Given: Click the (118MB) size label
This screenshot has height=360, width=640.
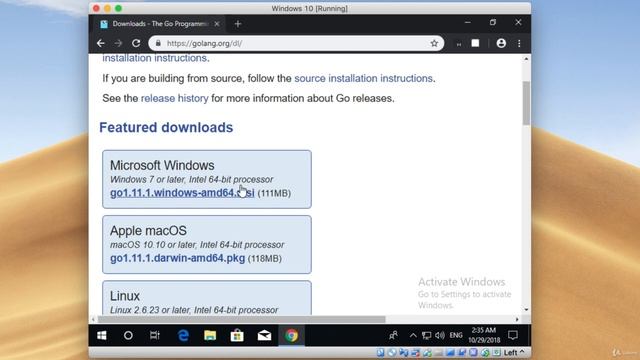Looking at the screenshot, I should click(x=265, y=258).
